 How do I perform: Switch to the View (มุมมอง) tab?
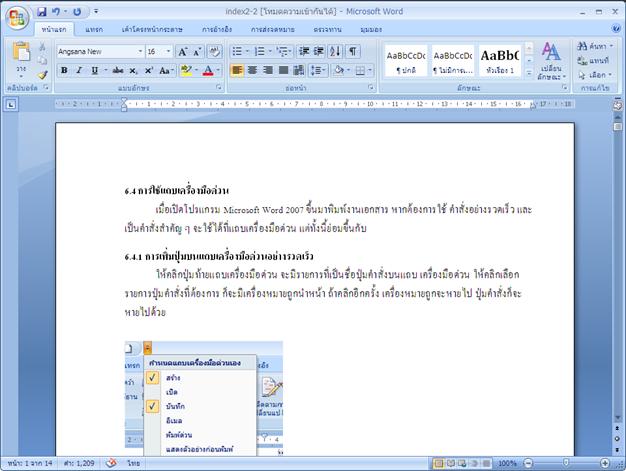point(371,29)
